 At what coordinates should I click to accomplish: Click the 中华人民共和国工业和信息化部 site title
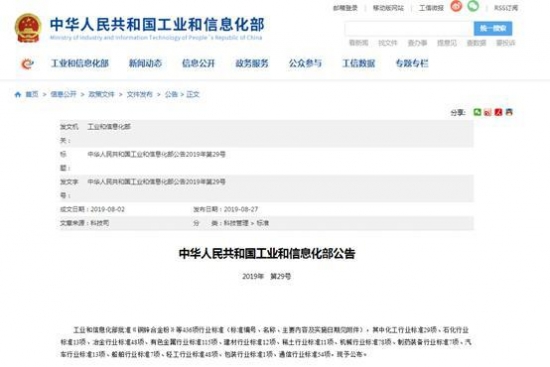157,25
